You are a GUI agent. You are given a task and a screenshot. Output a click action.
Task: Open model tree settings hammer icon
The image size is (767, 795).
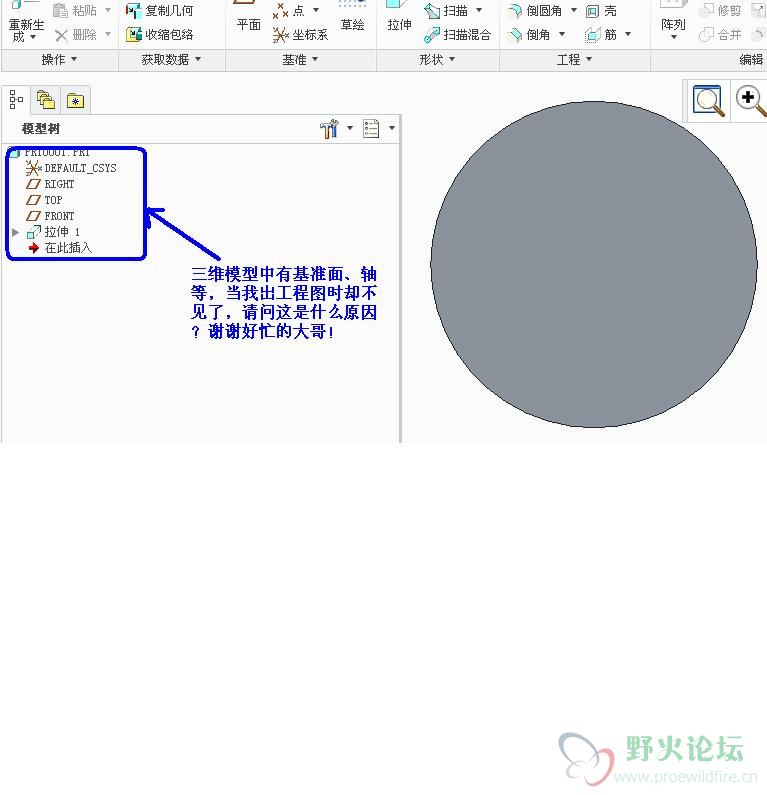pyautogui.click(x=330, y=129)
